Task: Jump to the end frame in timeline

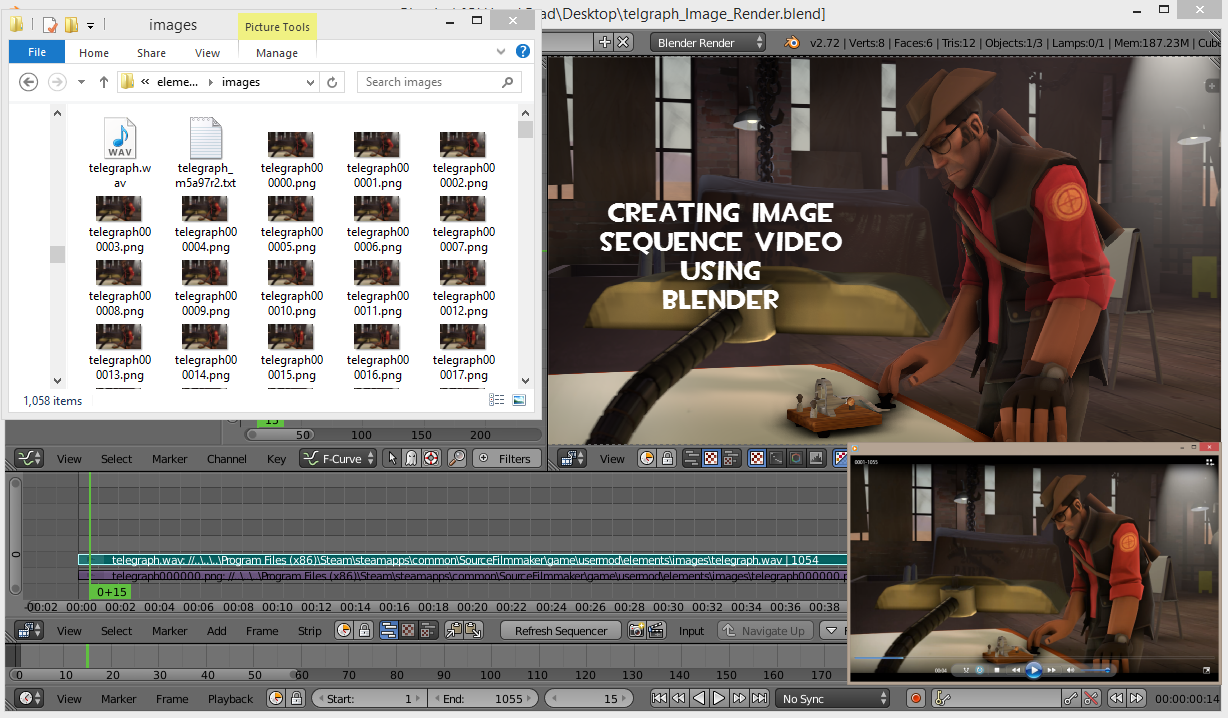Action: click(x=758, y=698)
